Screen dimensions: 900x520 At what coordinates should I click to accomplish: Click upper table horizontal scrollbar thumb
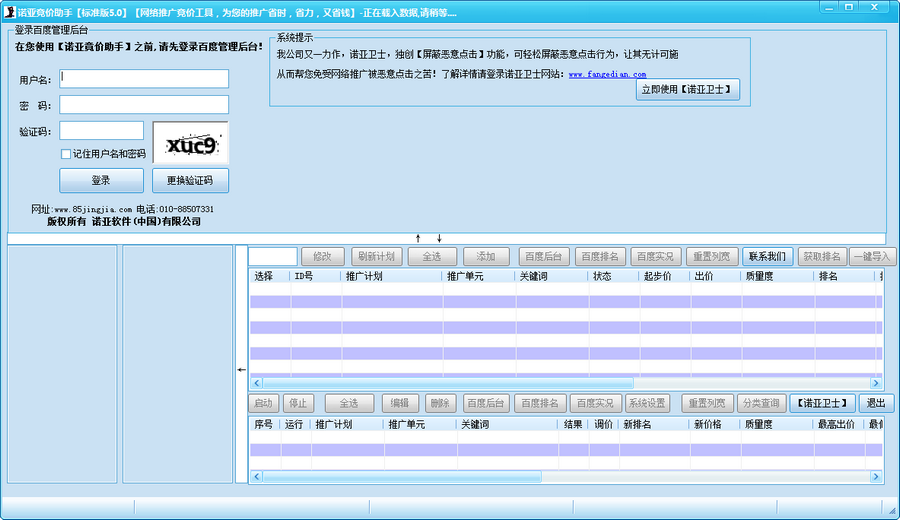pyautogui.click(x=448, y=383)
